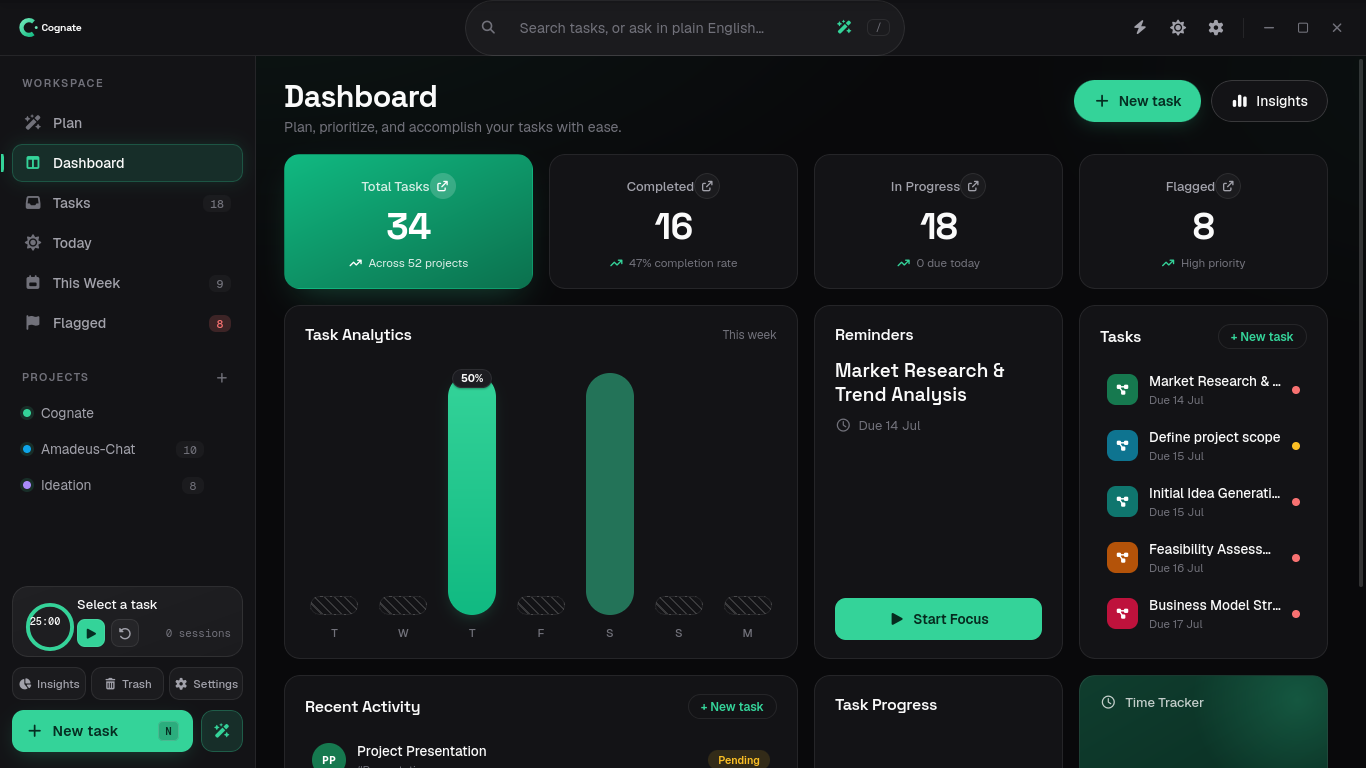Image resolution: width=1366 pixels, height=768 pixels.
Task: Click the lightning bolt quick actions icon
Action: tap(1140, 28)
